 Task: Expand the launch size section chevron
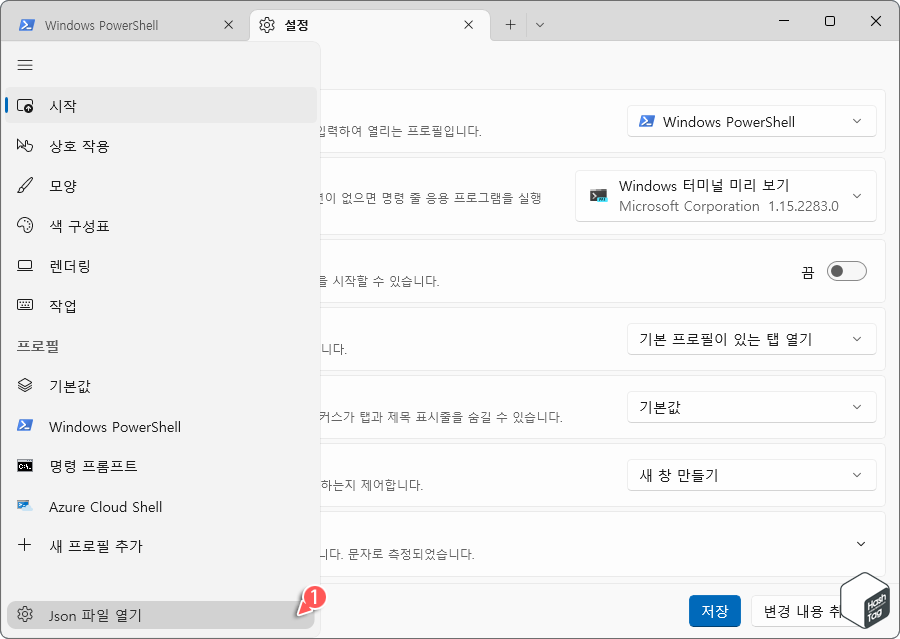(860, 544)
